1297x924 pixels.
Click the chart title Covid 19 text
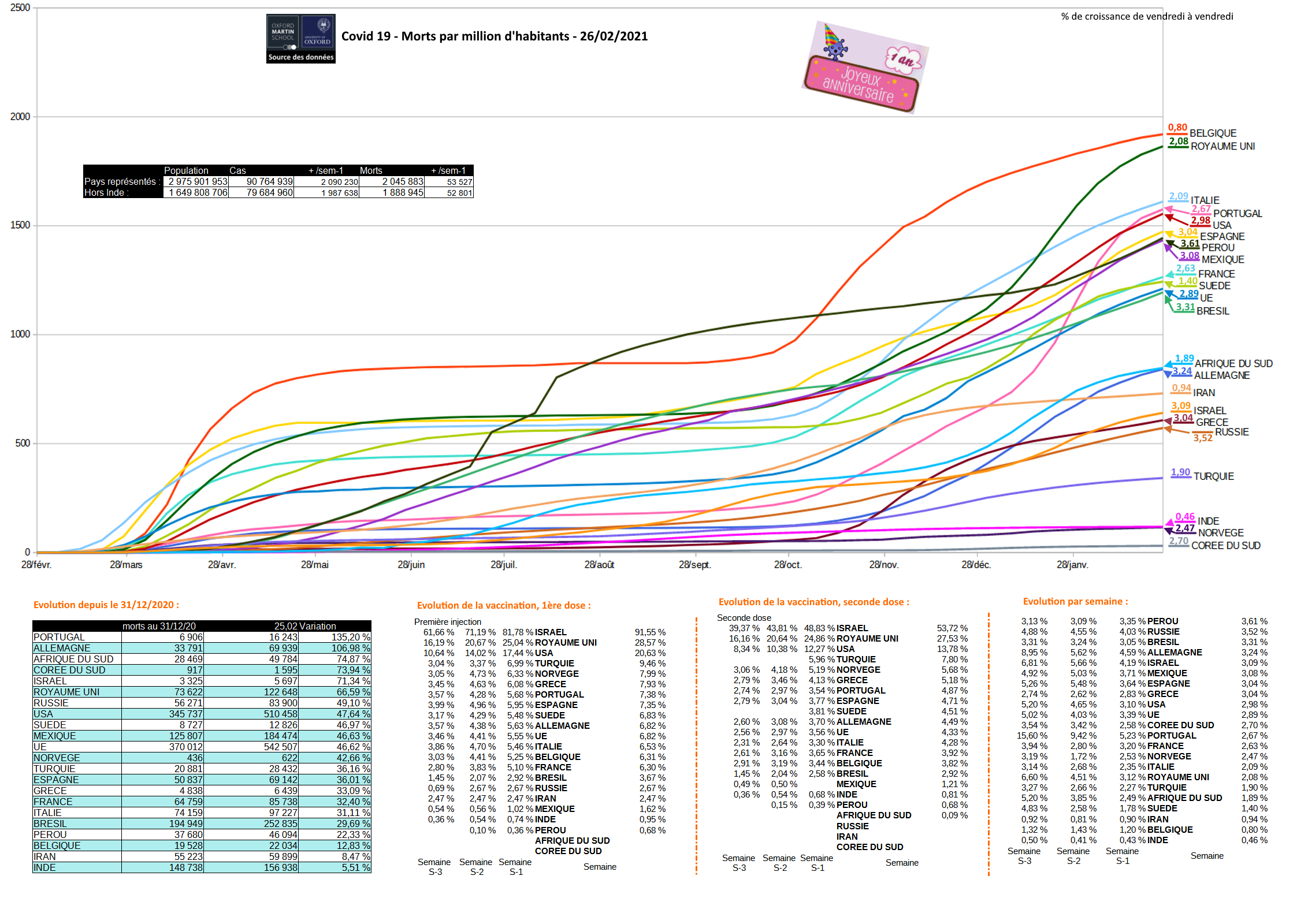[x=494, y=36]
